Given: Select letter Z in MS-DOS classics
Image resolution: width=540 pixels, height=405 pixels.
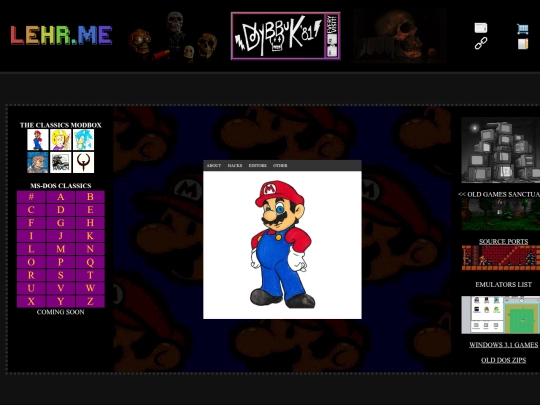Looking at the screenshot, I should coord(90,301).
